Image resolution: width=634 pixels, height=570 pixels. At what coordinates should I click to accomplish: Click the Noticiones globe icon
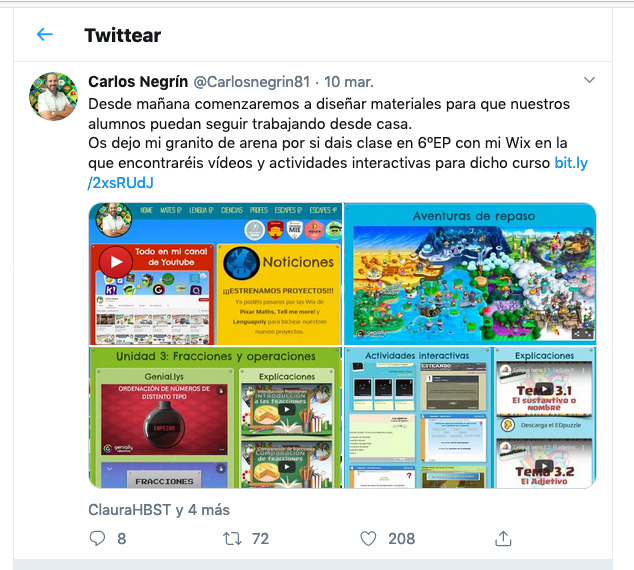[241, 263]
